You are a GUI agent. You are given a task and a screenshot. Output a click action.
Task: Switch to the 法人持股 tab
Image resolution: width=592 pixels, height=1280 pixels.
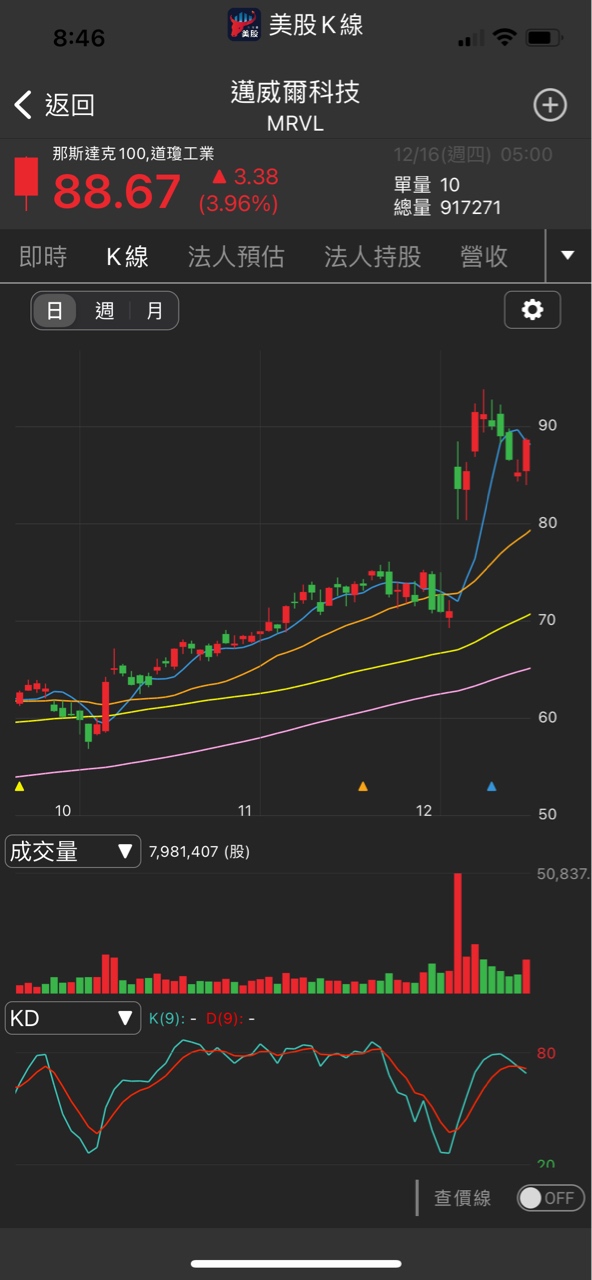pyautogui.click(x=372, y=257)
